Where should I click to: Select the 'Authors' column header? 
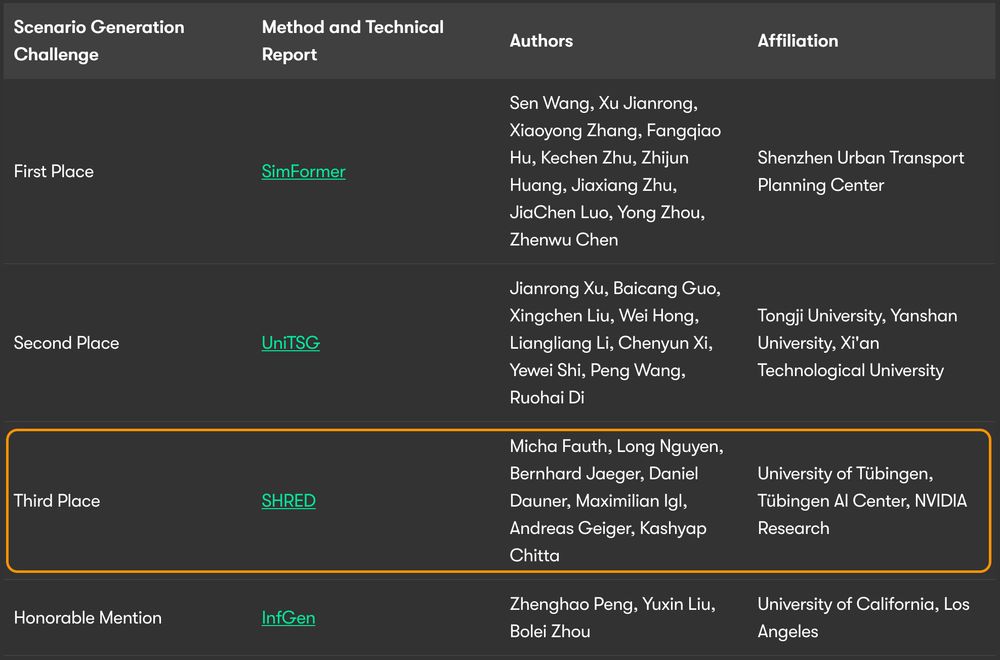coord(541,41)
